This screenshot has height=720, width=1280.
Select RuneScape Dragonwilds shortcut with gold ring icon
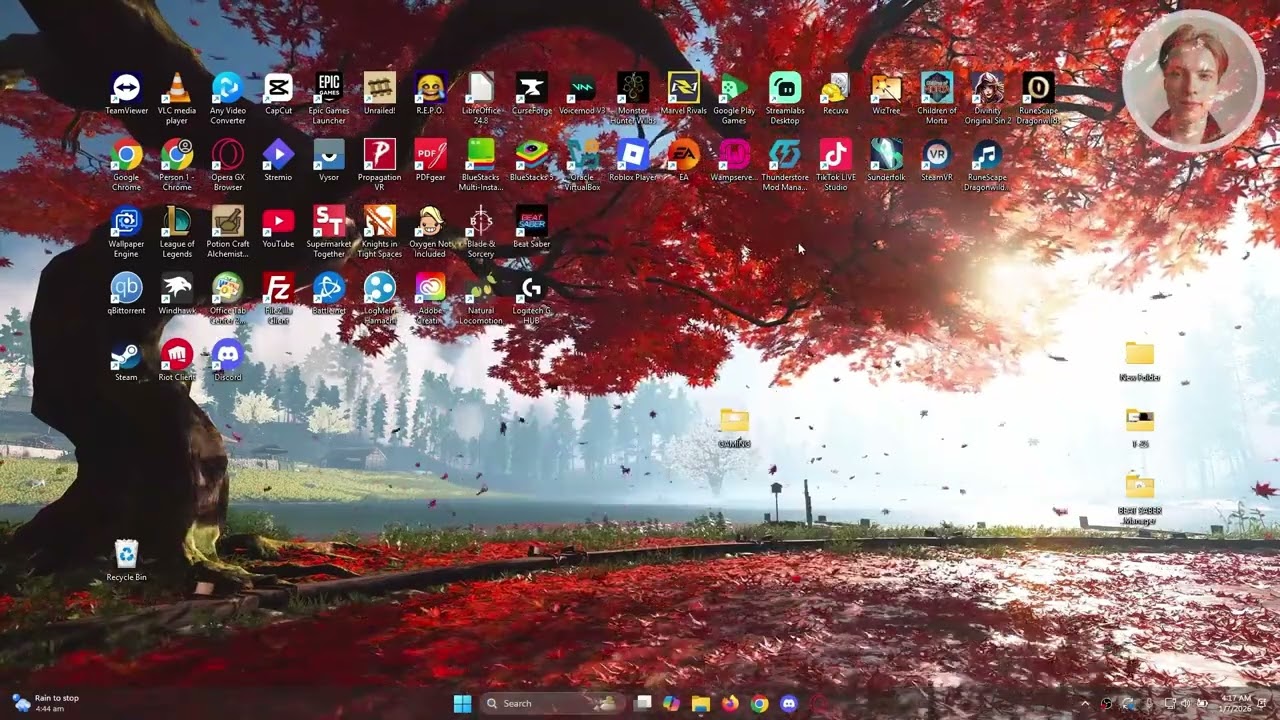tap(1038, 89)
